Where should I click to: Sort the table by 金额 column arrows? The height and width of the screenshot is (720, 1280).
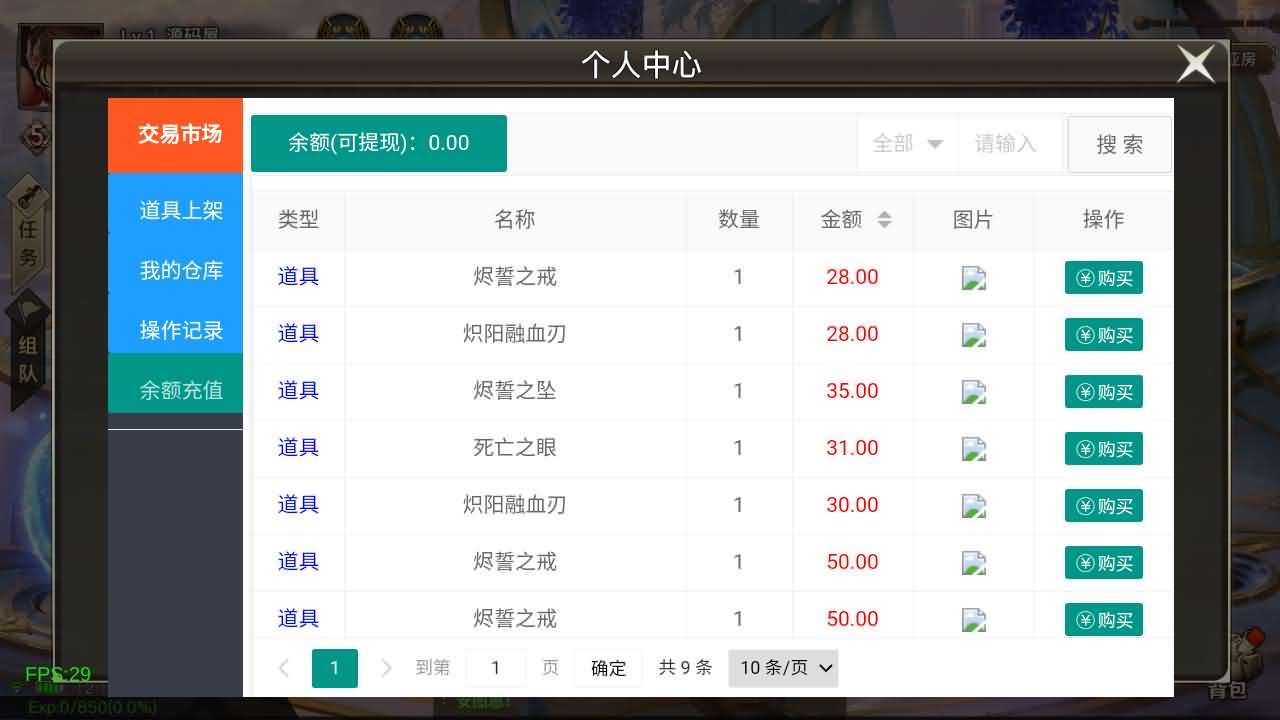tap(884, 220)
